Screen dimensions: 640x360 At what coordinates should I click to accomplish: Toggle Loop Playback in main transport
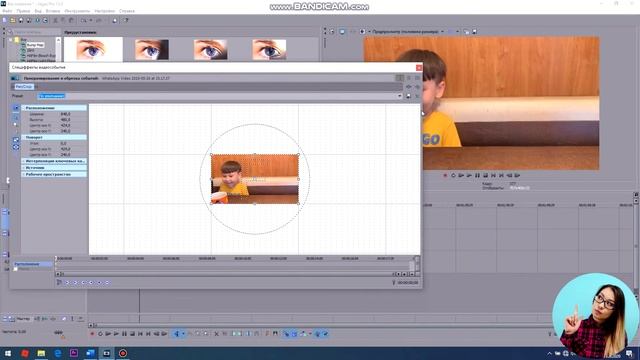point(100,334)
